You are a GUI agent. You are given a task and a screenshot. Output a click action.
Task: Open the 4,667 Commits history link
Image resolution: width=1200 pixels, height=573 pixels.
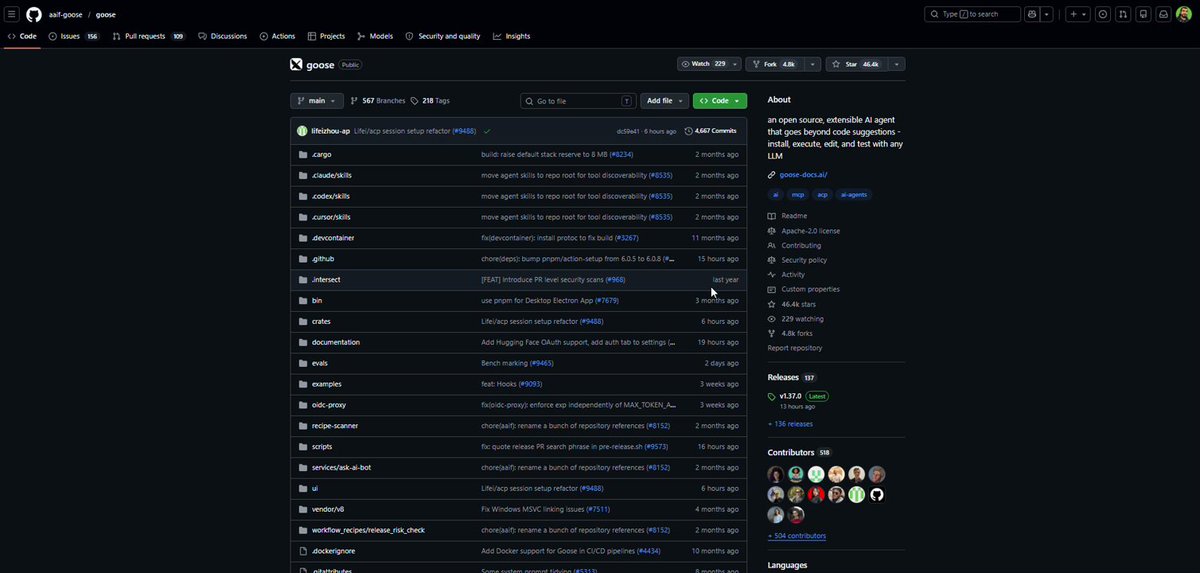point(711,131)
